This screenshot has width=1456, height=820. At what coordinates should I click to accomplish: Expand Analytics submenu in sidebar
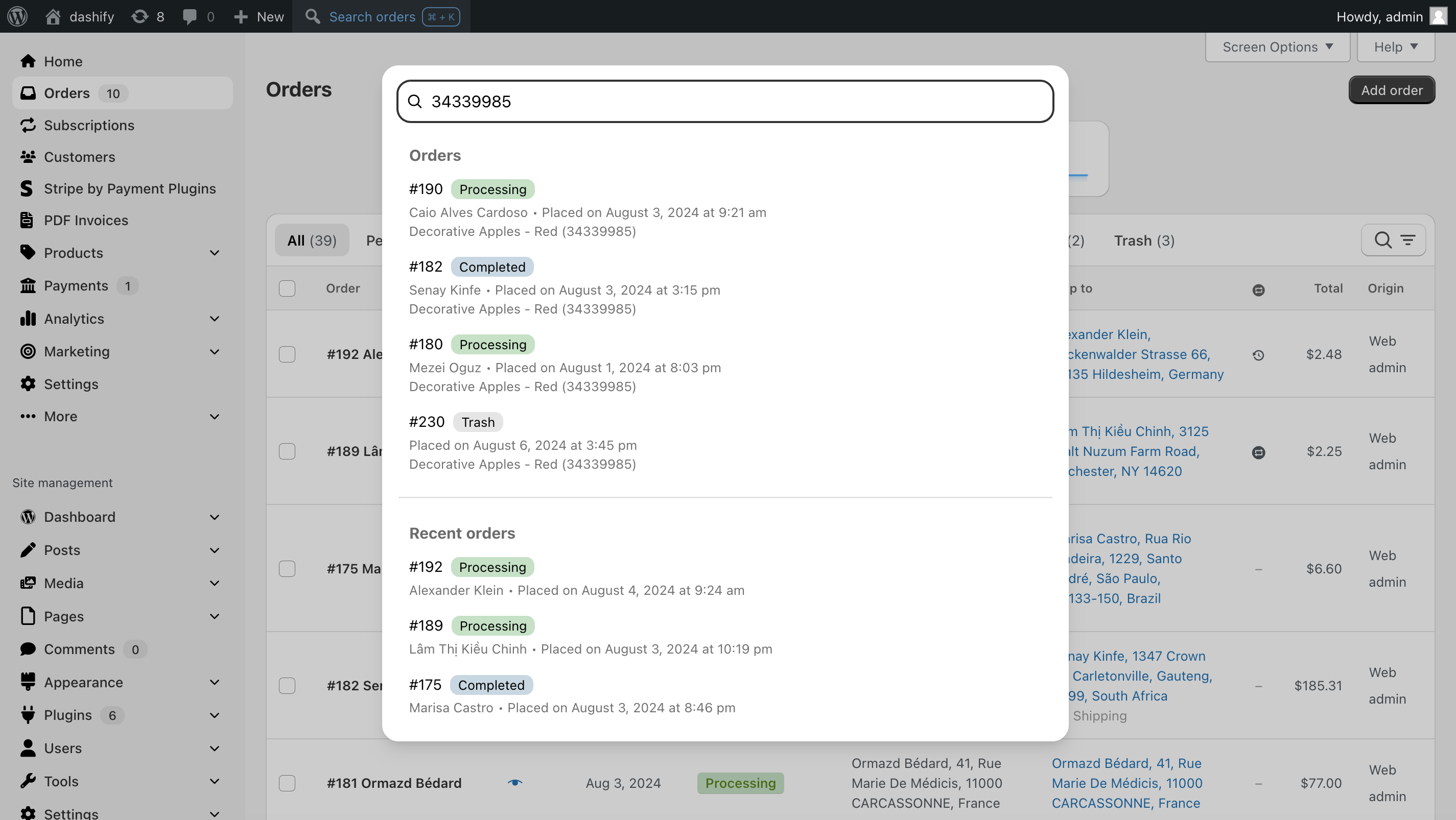click(215, 318)
